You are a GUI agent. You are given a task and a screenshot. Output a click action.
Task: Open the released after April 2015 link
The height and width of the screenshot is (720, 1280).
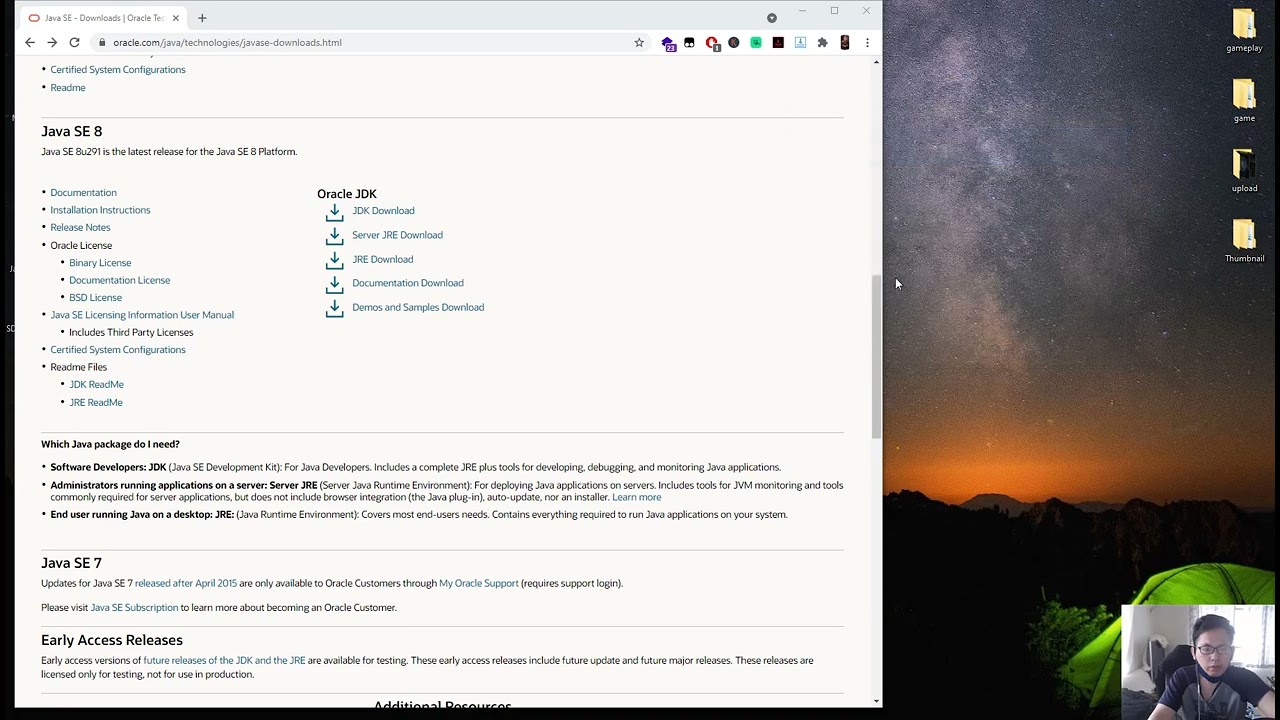click(x=186, y=583)
